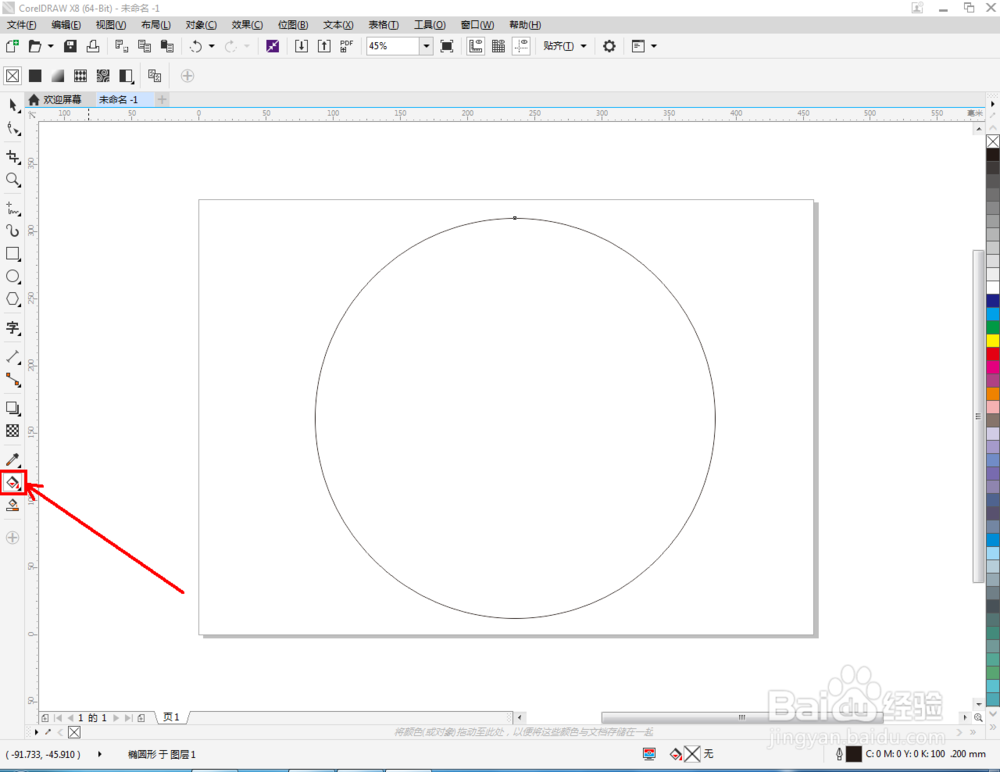
Task: Toggle Show Guidelines button
Action: pos(521,46)
